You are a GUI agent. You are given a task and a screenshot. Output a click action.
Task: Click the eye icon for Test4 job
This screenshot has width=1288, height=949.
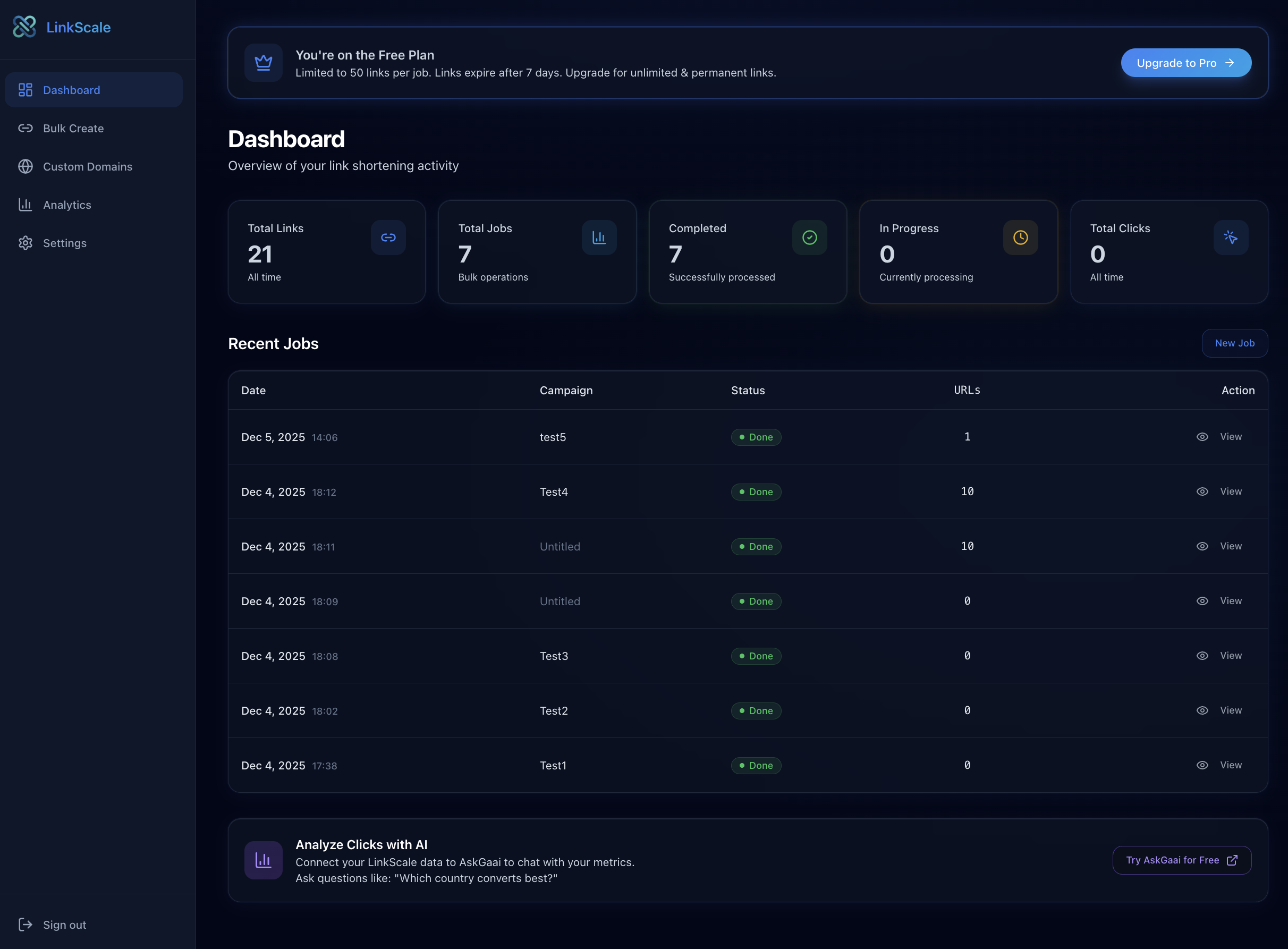[1202, 491]
